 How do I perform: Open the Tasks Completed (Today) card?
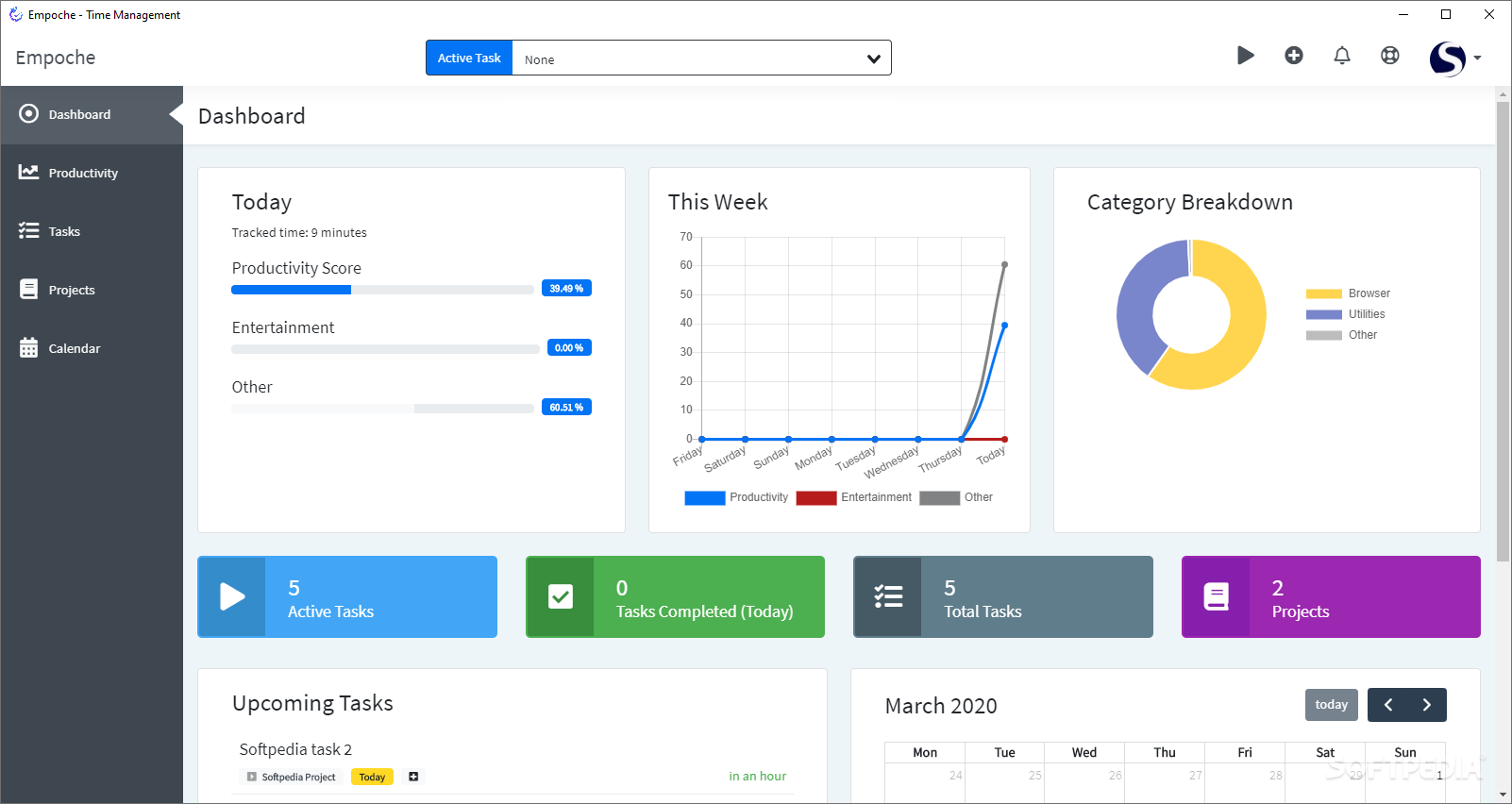675,597
